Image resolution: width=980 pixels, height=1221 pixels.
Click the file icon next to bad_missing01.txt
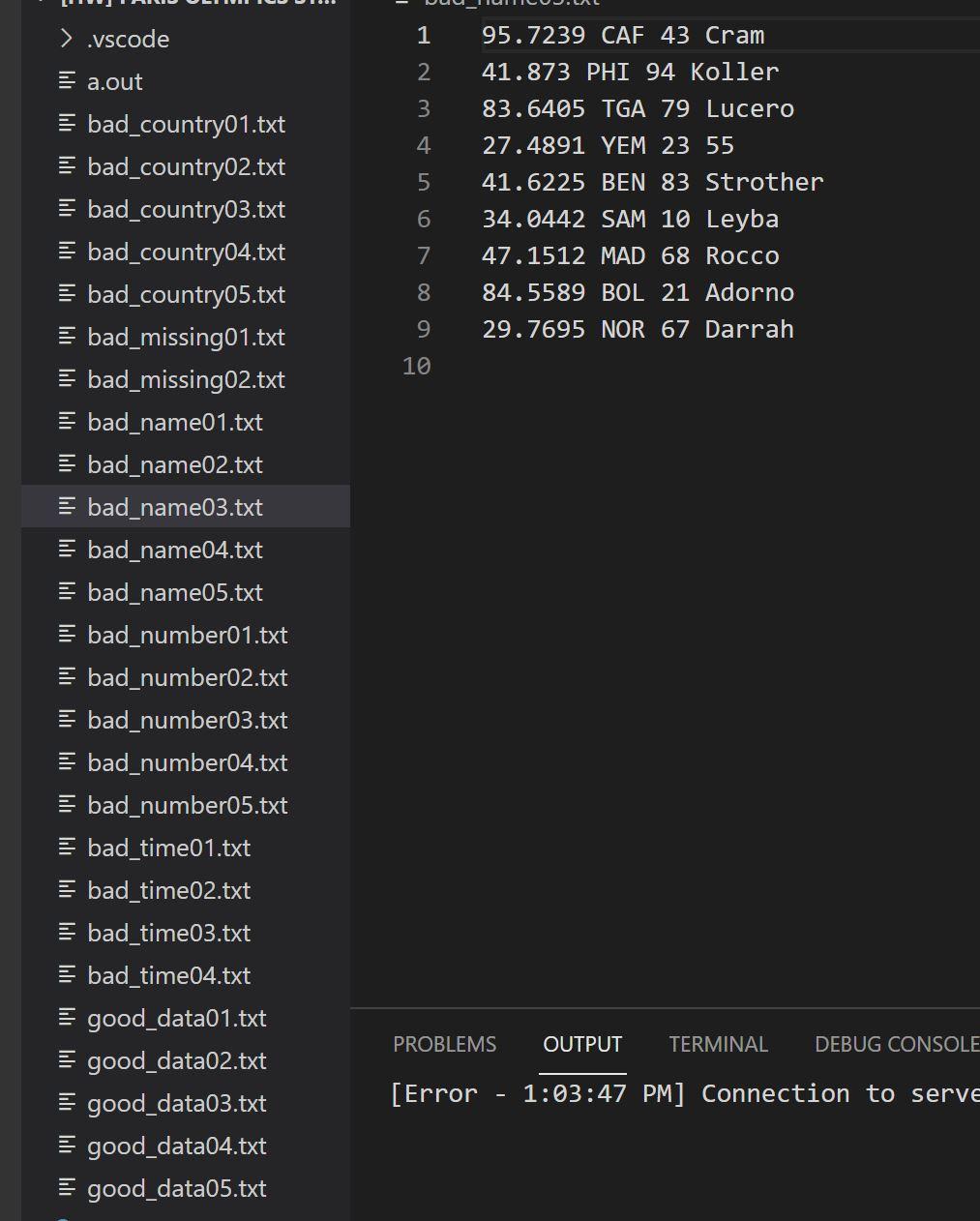(67, 337)
